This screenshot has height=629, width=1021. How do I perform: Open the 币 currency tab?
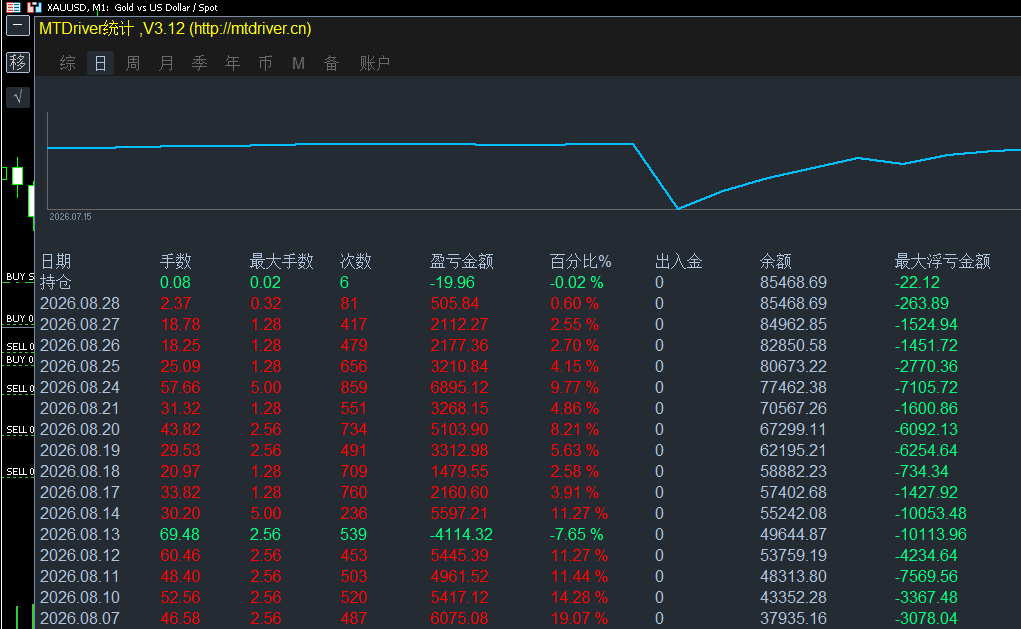[x=265, y=63]
